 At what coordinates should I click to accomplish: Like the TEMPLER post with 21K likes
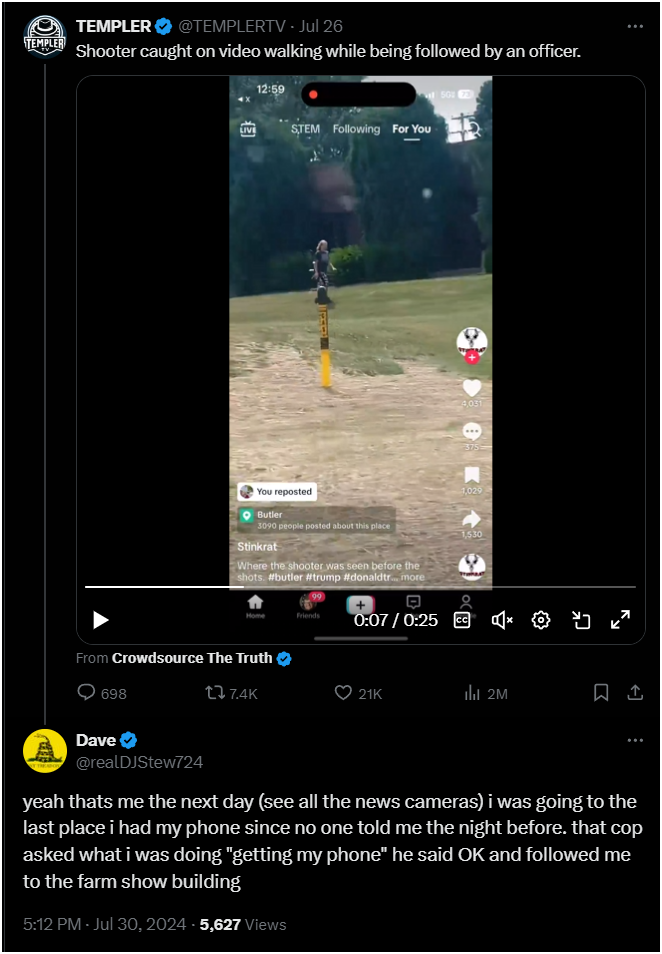click(x=358, y=693)
